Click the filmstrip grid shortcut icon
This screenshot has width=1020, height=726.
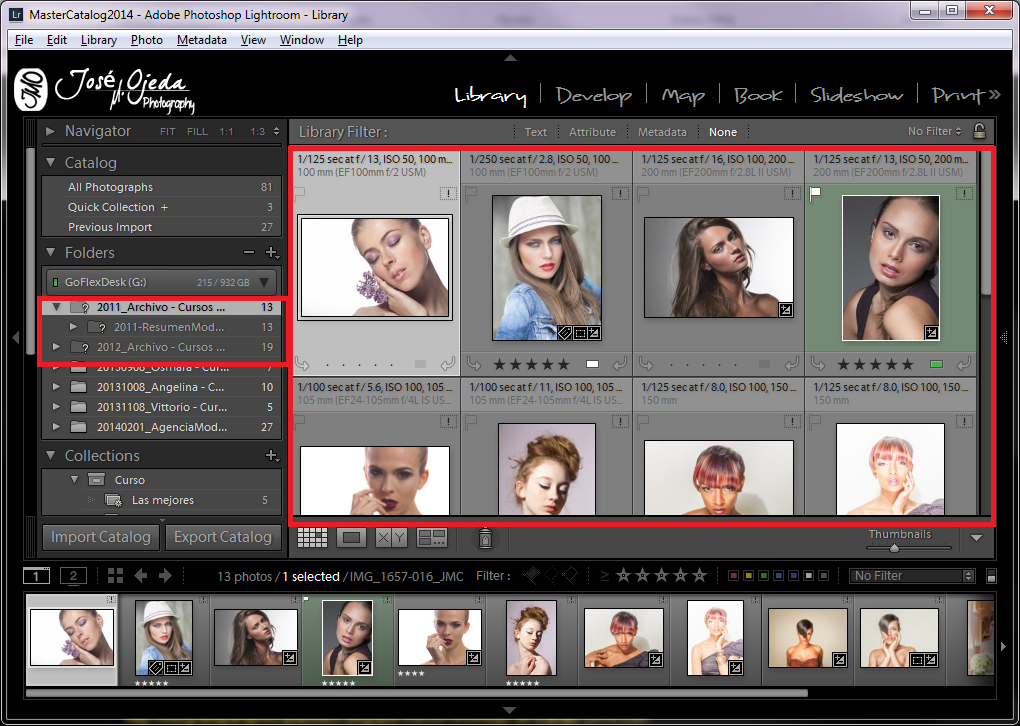pos(116,576)
